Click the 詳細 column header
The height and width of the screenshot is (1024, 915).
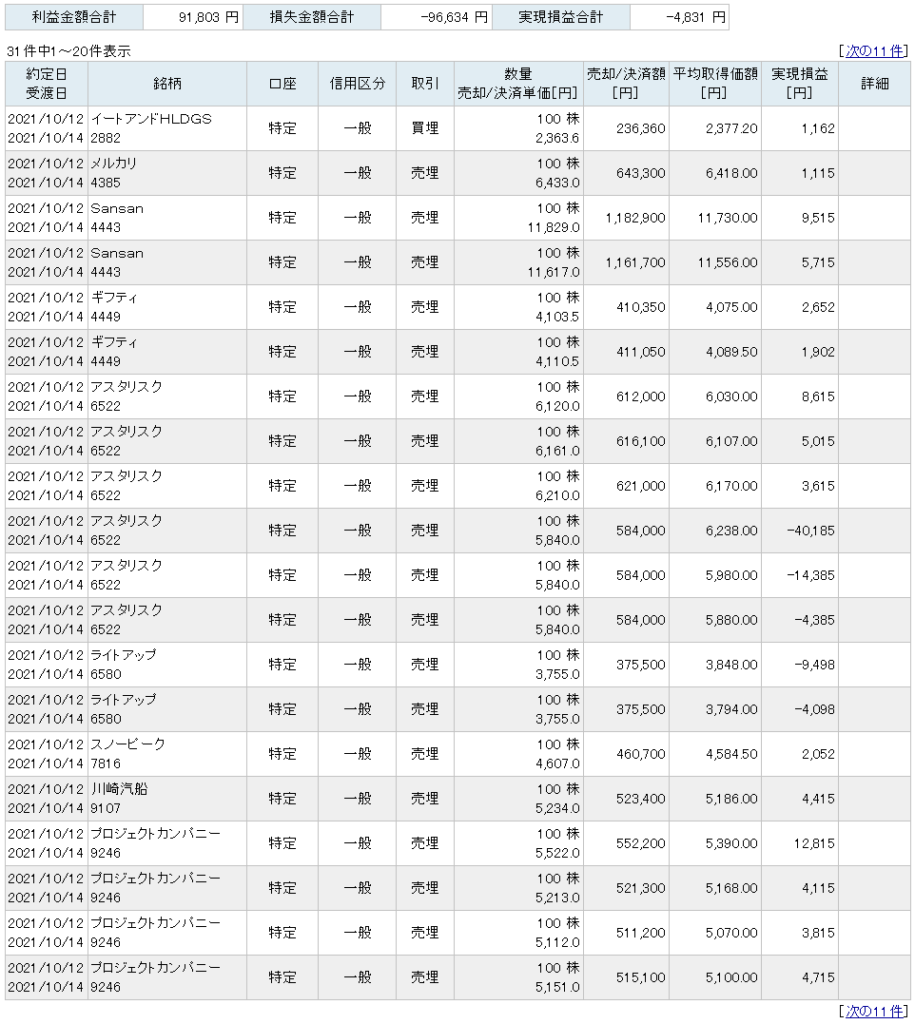click(875, 84)
